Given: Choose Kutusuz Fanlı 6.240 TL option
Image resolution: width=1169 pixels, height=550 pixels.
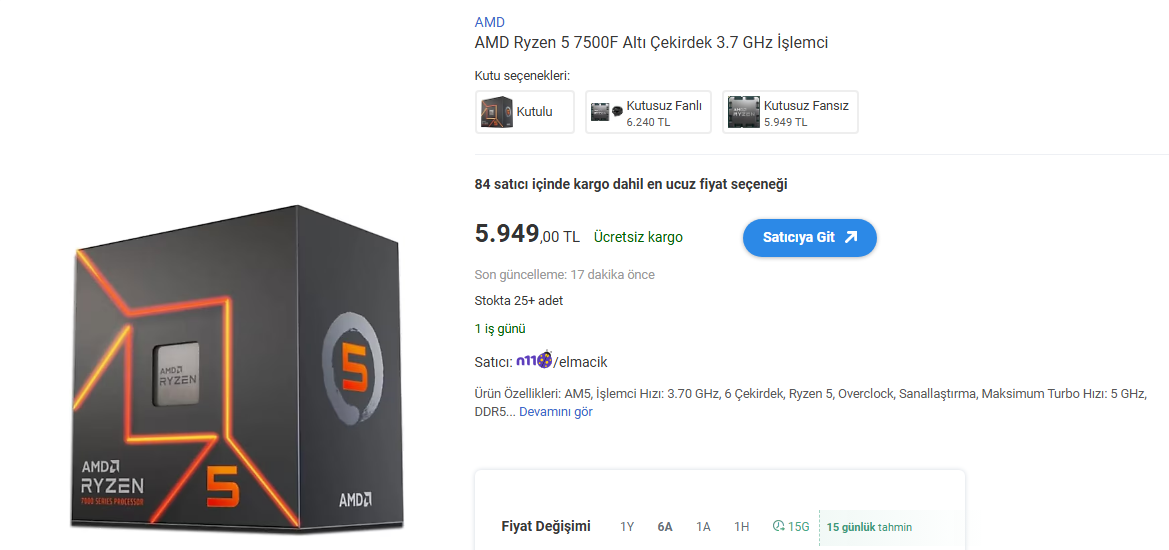Looking at the screenshot, I should tap(649, 113).
